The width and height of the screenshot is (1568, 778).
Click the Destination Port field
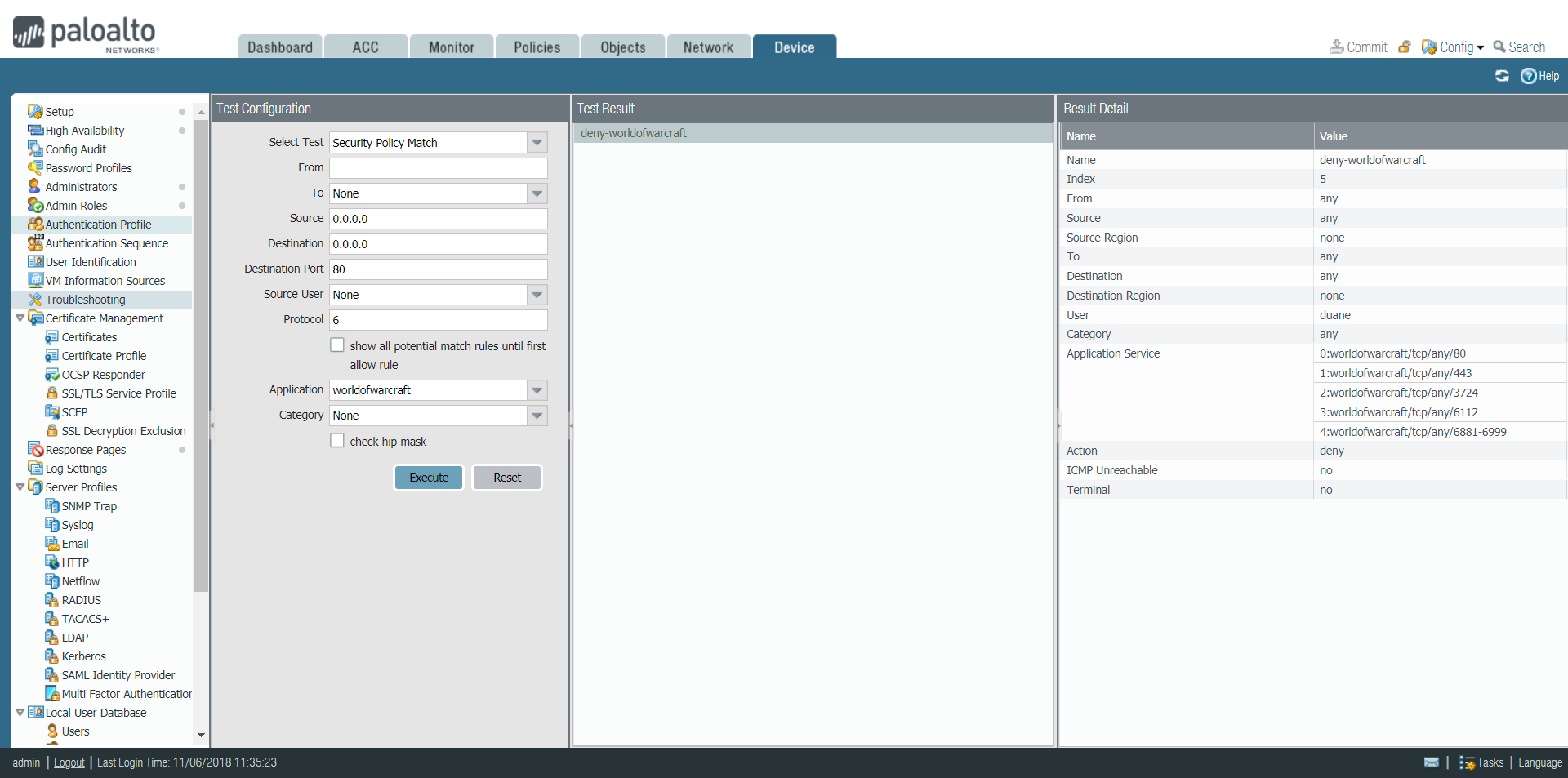439,269
